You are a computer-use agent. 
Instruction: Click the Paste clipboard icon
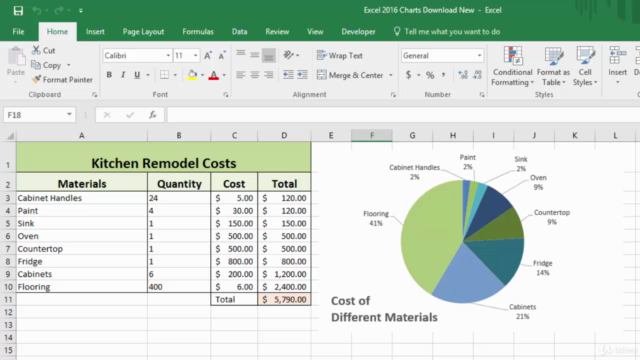point(16,56)
